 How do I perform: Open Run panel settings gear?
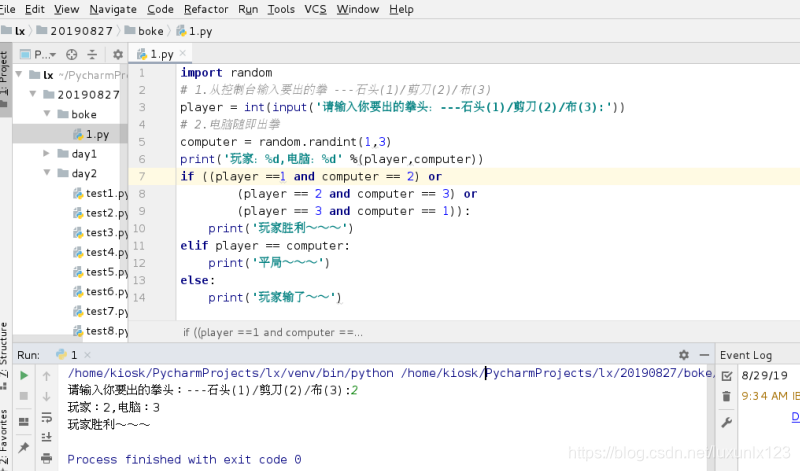(684, 355)
